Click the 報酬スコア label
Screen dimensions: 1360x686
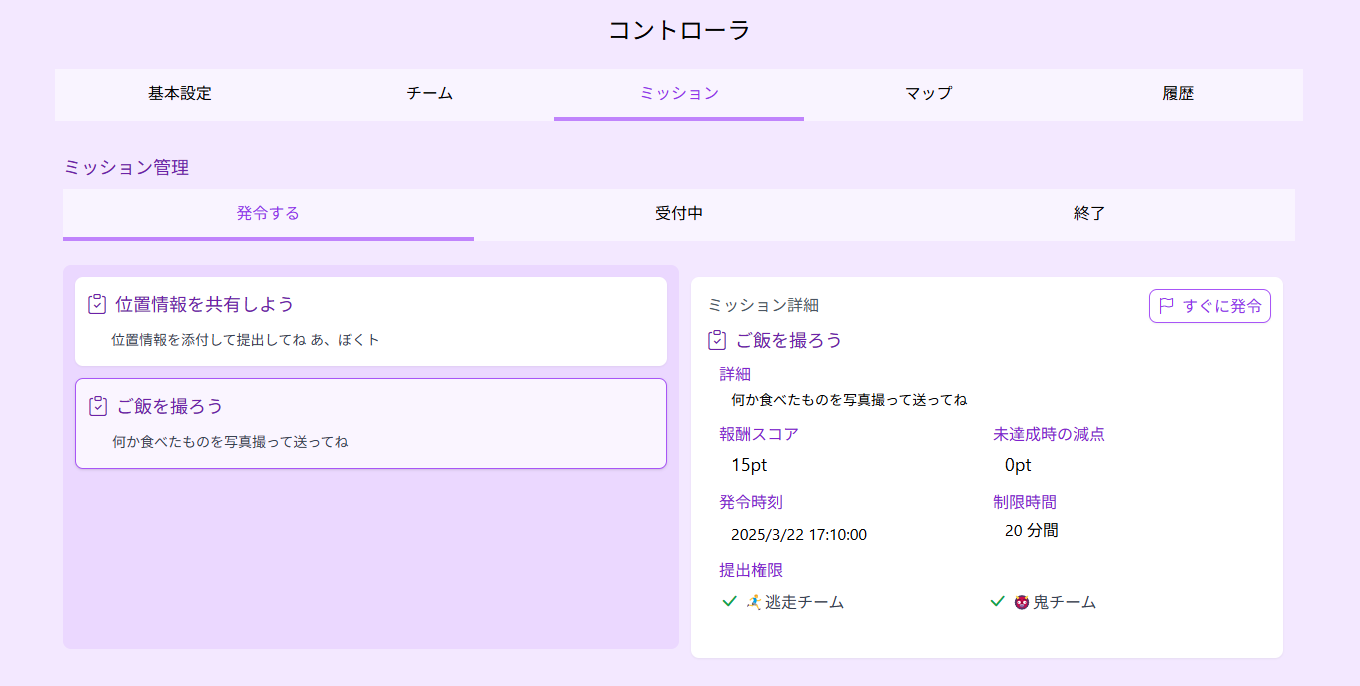(759, 434)
